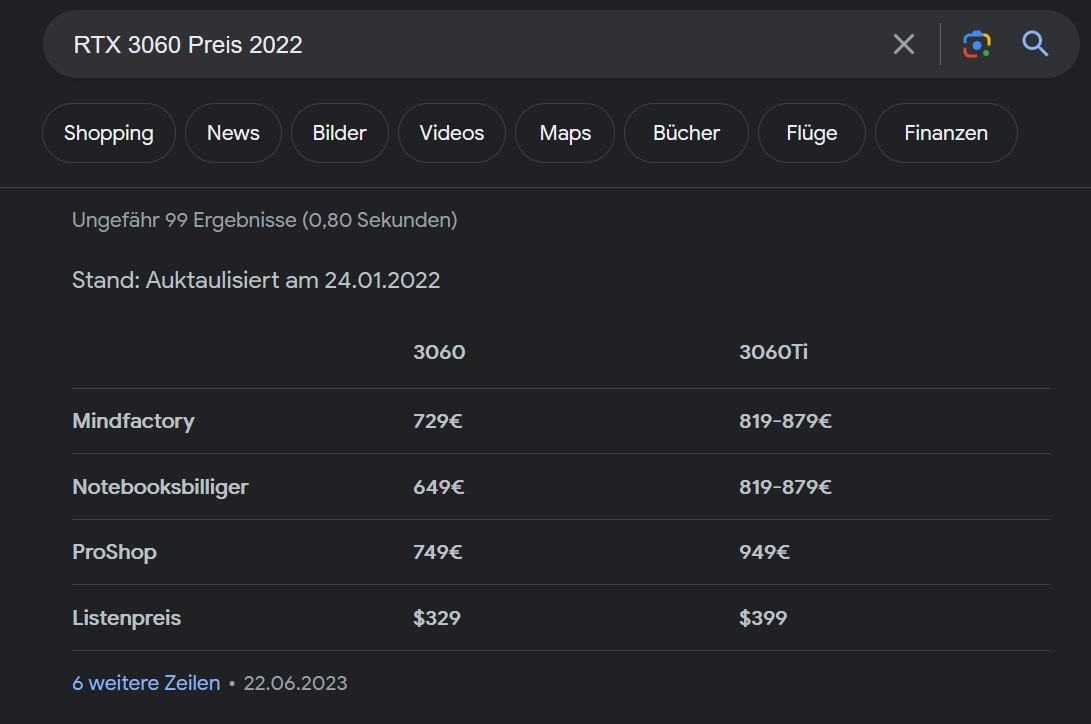Show Bilder image results
The image size is (1091, 724).
339,133
